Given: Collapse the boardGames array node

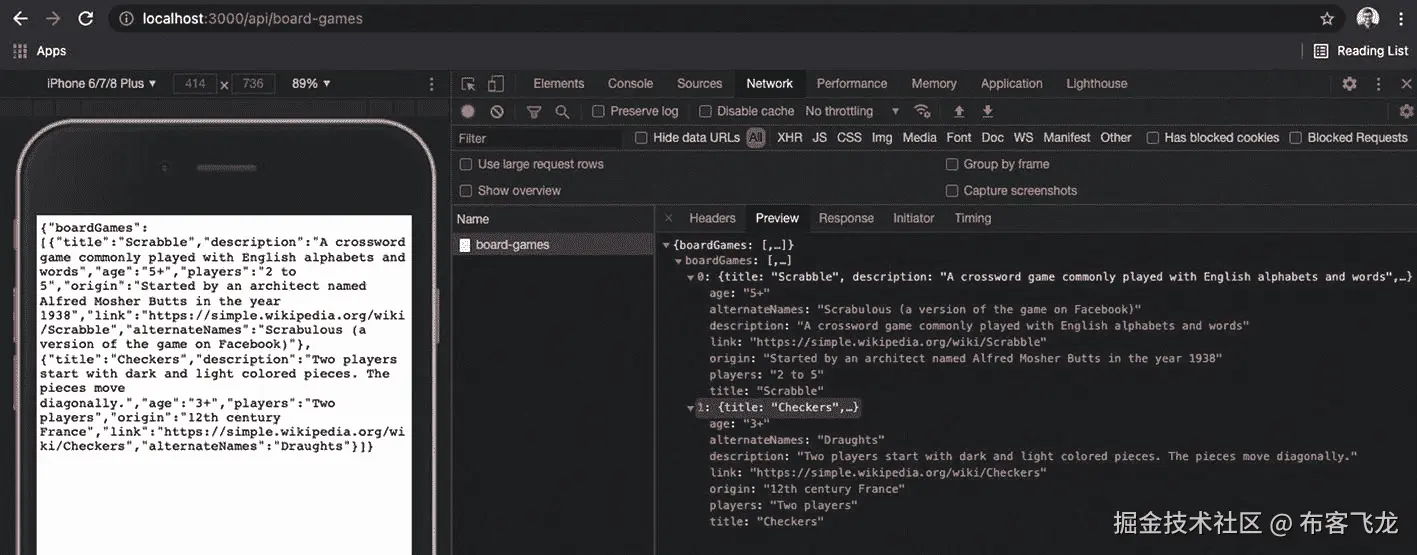Looking at the screenshot, I should (677, 261).
